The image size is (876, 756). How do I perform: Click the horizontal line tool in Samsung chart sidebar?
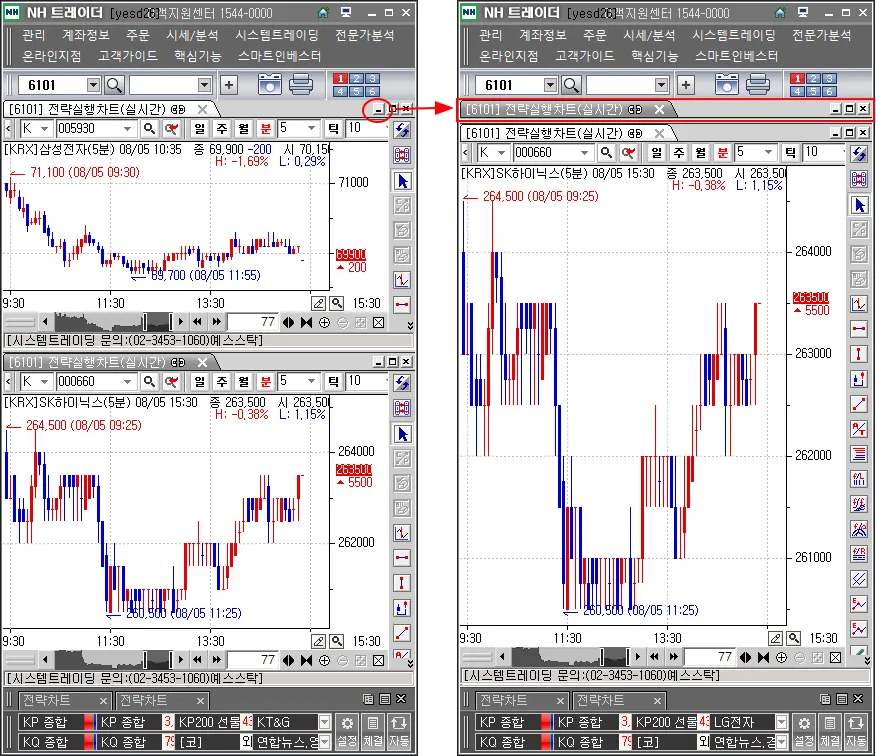(402, 305)
